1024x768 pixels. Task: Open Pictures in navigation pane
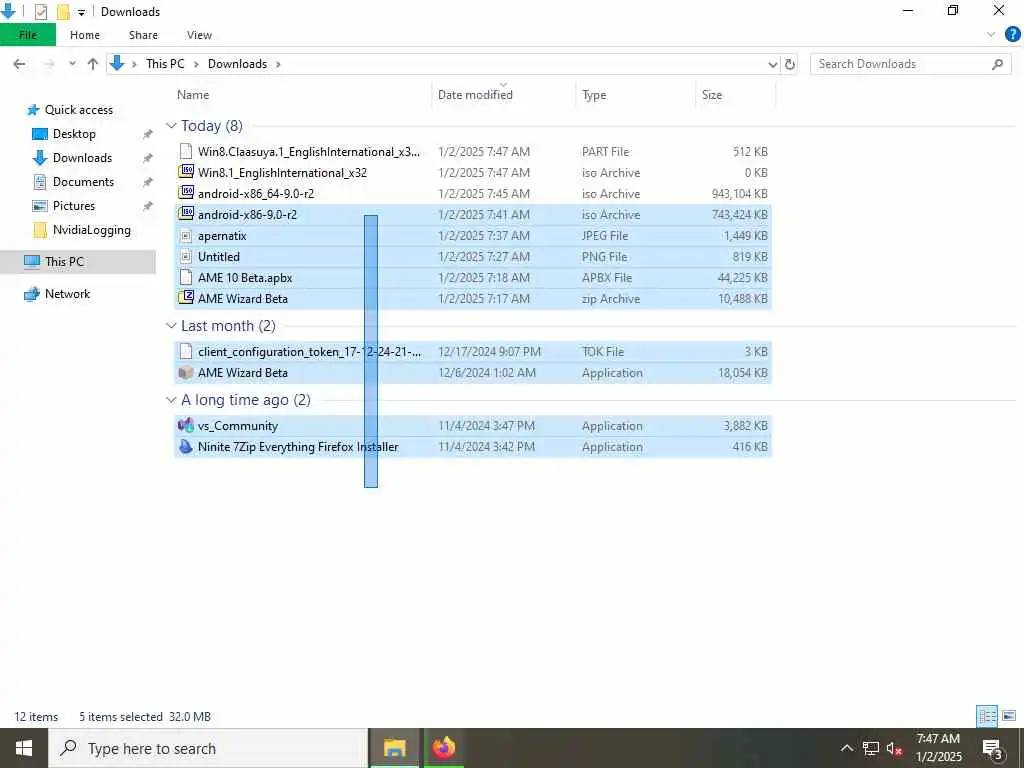point(74,206)
